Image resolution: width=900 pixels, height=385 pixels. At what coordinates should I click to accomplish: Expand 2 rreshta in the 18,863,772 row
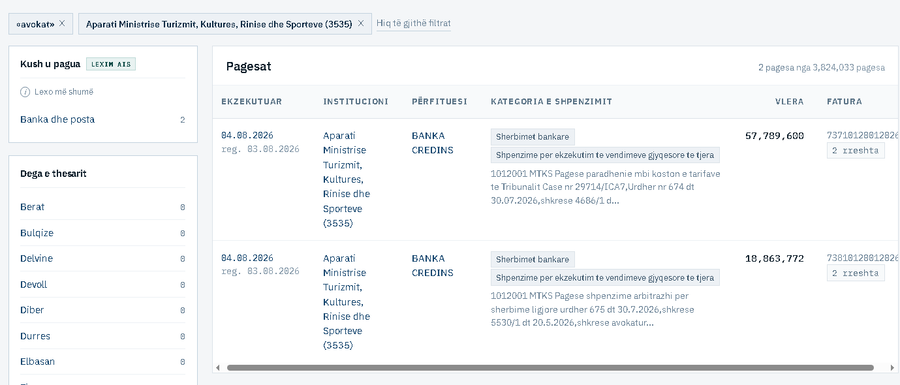coord(855,273)
